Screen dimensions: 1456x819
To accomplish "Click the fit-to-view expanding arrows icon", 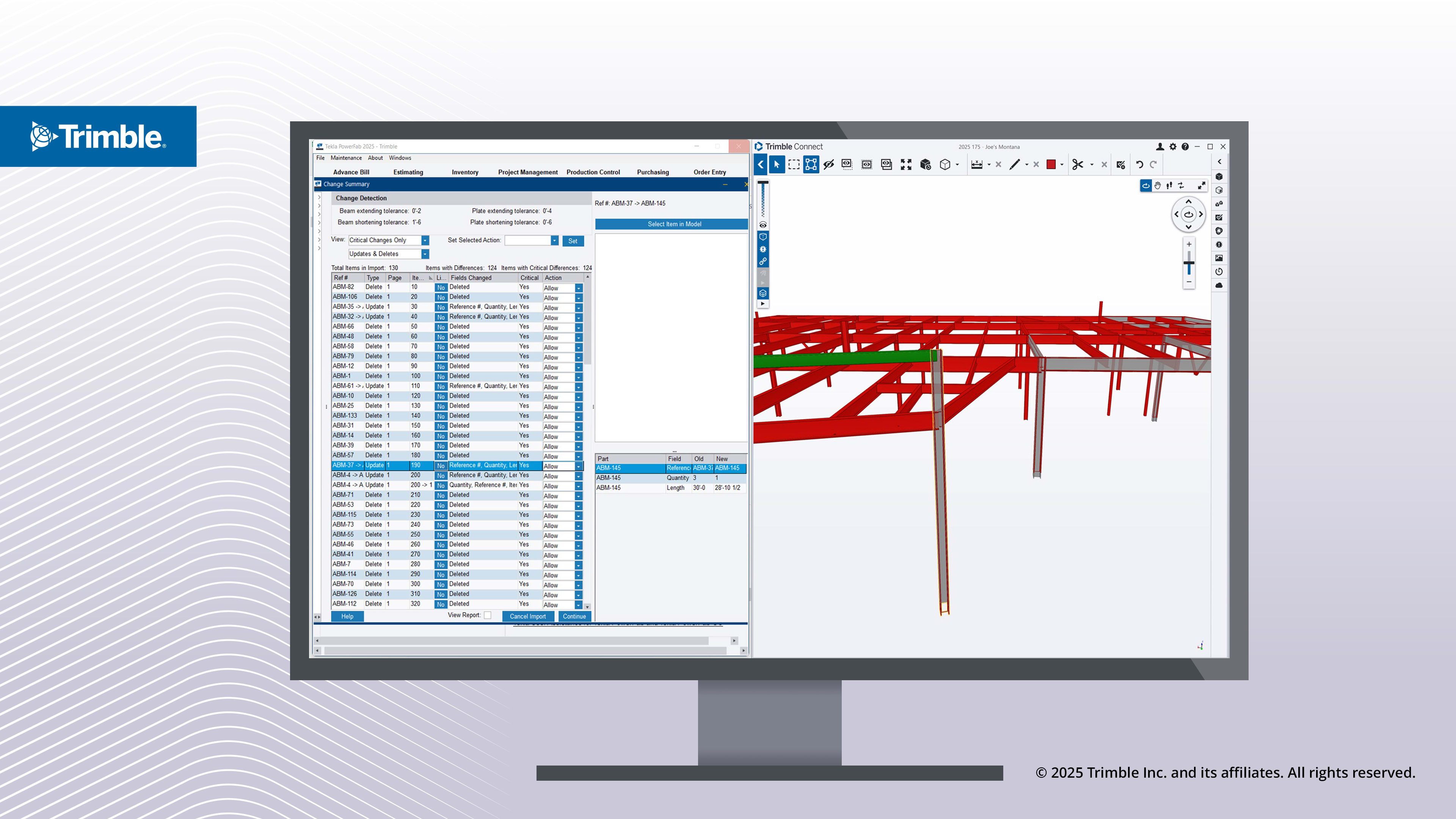I will coord(906,165).
